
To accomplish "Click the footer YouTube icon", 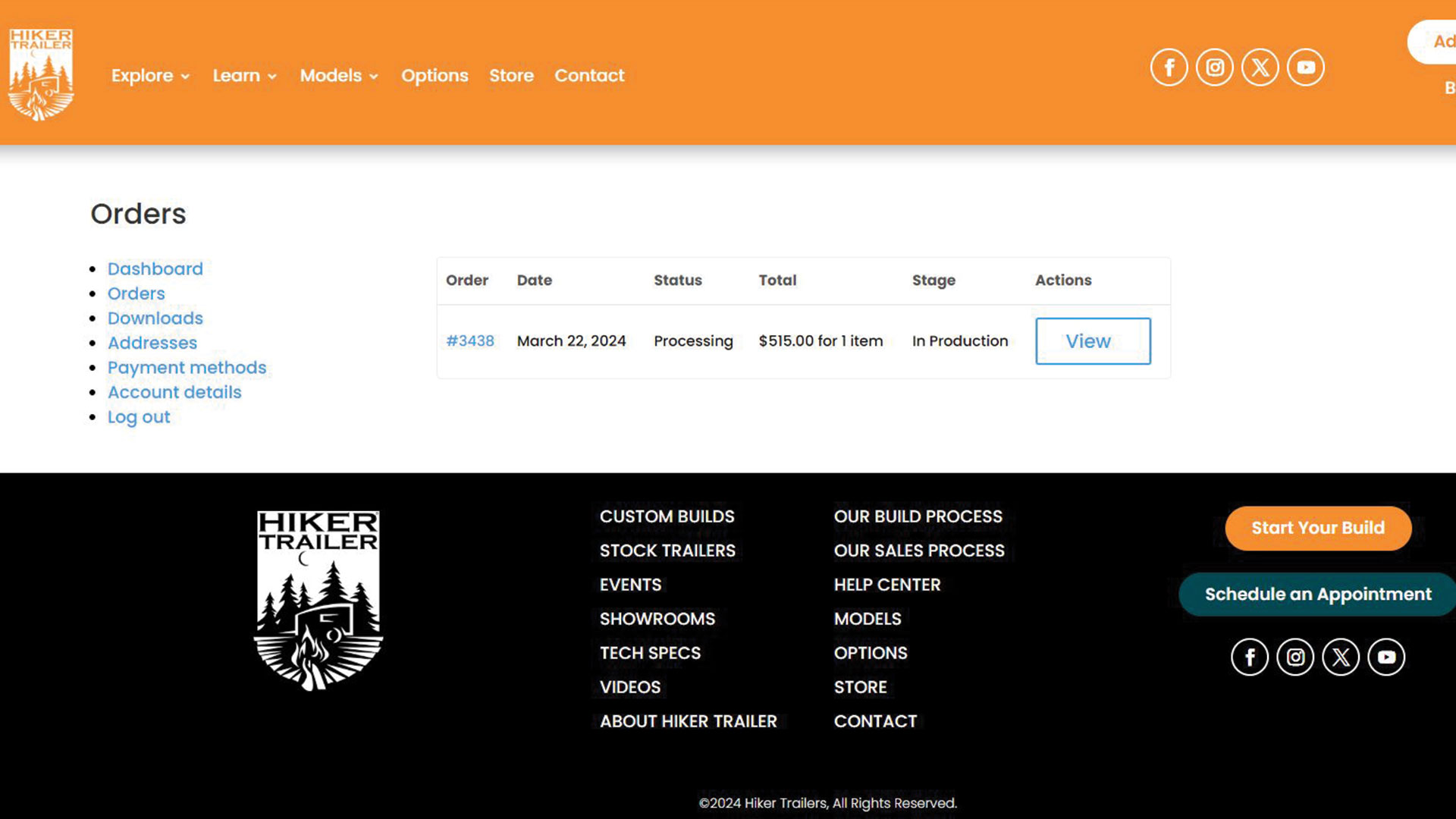I will [x=1386, y=657].
